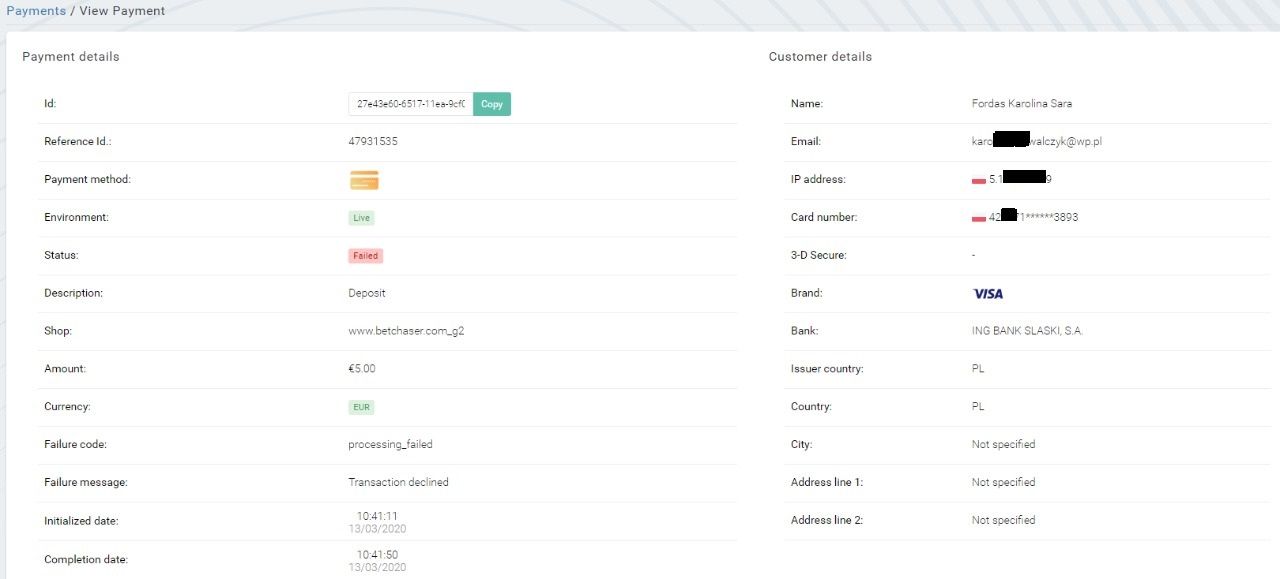Click the EUR currency badge

tap(361, 408)
